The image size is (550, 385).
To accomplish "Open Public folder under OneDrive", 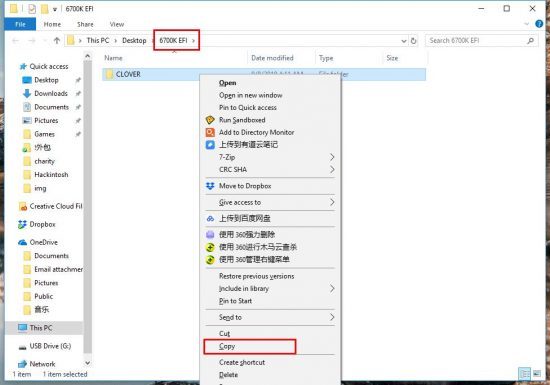I will 43,296.
